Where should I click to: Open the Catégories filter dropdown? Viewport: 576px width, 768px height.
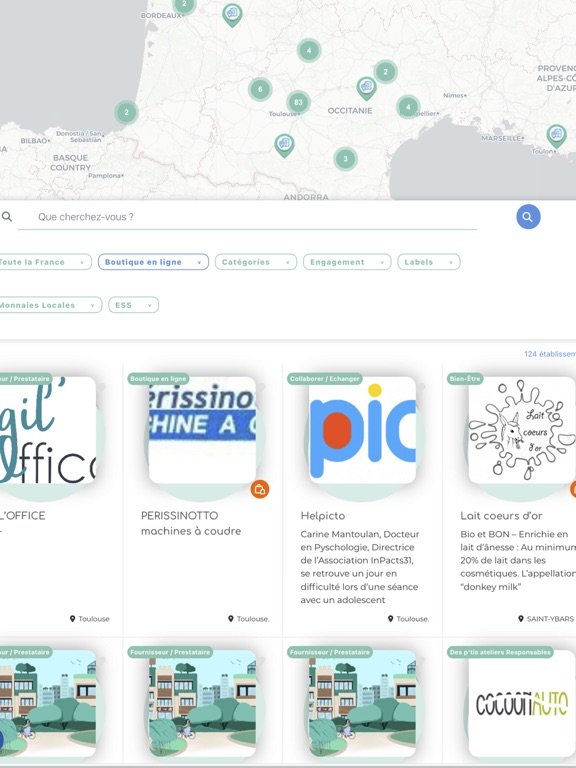[256, 262]
